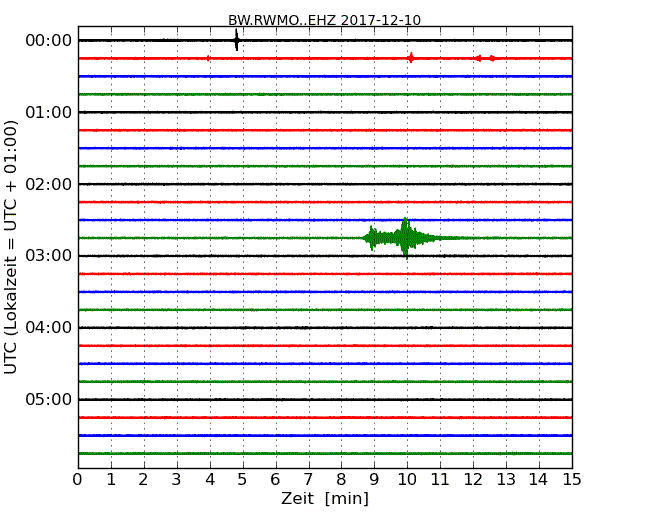Click x-axis tick label 10
The width and height of the screenshot is (650, 520).
pos(407,480)
